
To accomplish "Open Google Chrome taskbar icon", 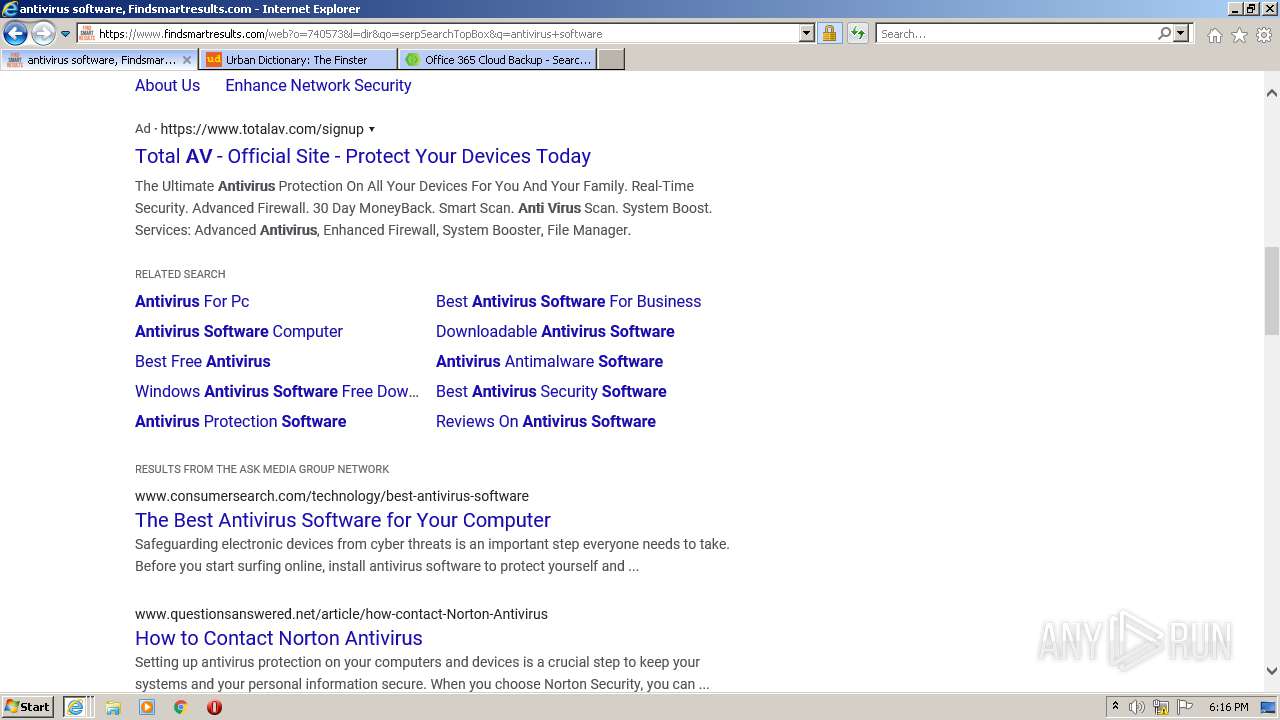I will tap(181, 707).
